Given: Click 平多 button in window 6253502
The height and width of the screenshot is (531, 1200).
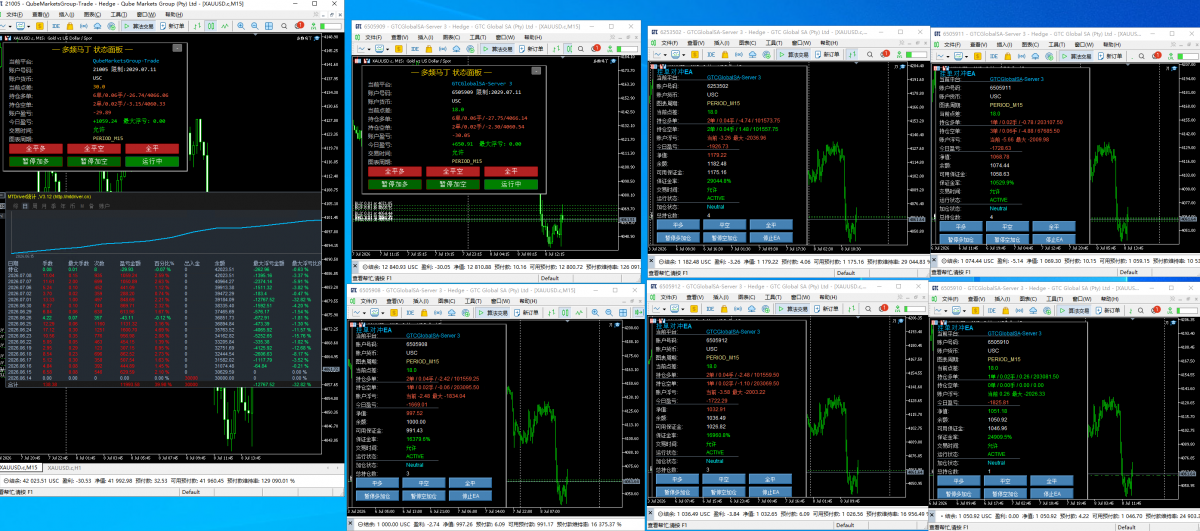Looking at the screenshot, I should [x=676, y=225].
